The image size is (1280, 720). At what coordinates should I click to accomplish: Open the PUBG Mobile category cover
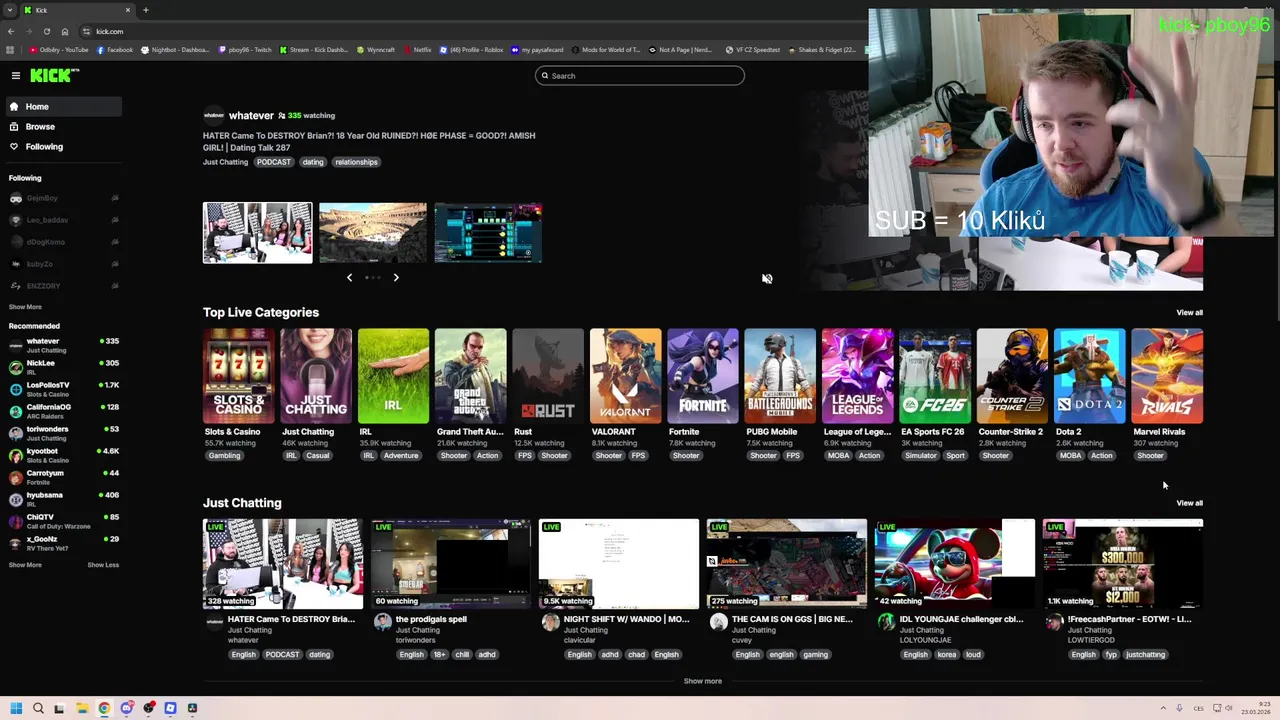780,376
